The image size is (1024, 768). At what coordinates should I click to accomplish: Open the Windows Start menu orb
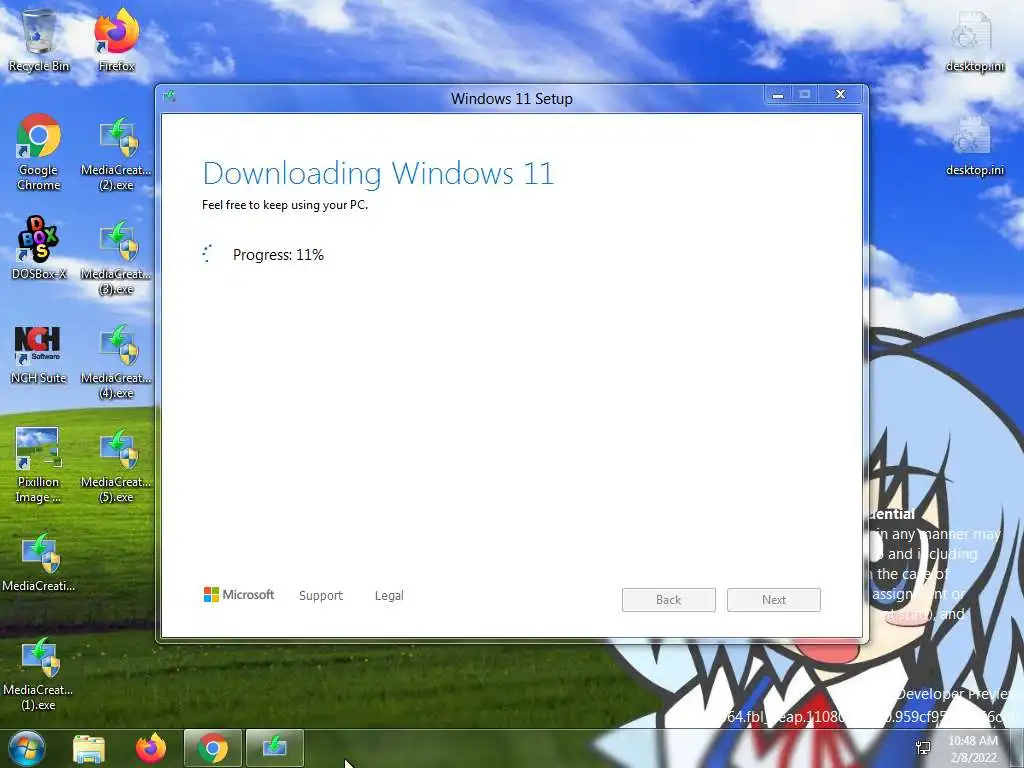26,748
